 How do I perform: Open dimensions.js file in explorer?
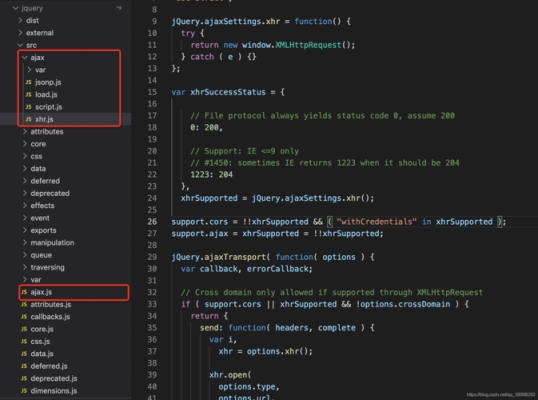coord(54,391)
